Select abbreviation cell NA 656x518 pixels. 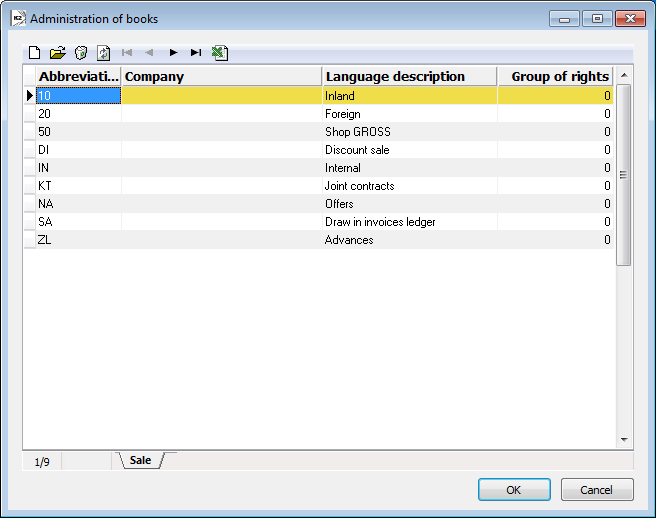pos(79,204)
